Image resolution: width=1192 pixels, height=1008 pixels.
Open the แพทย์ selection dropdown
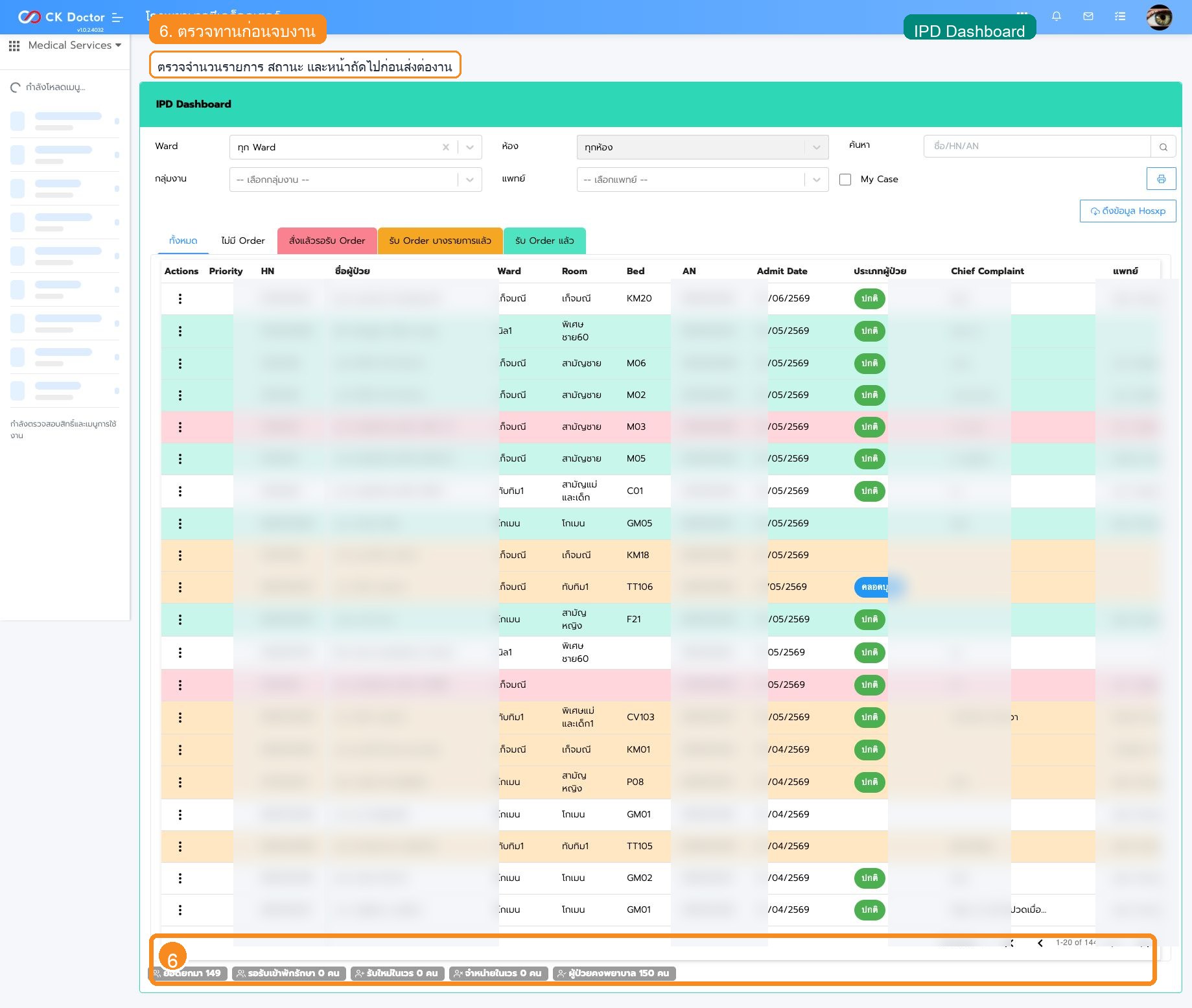[x=703, y=180]
